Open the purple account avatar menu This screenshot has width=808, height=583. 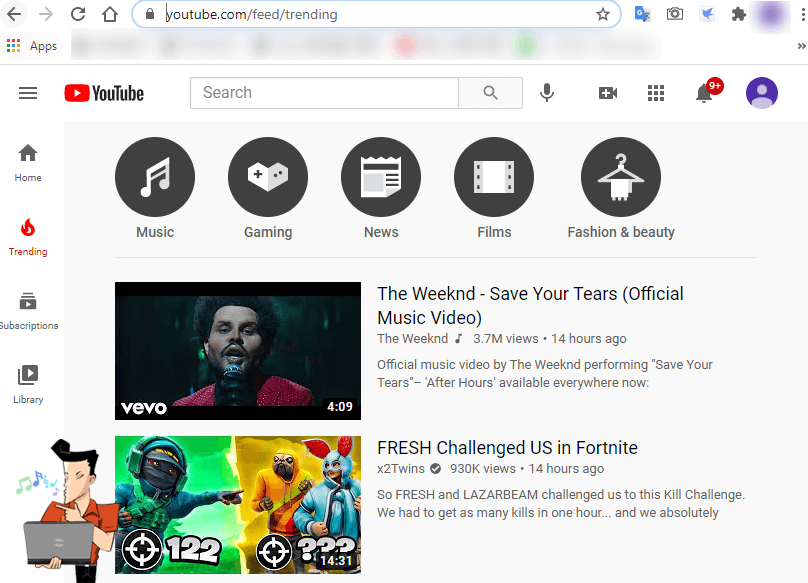click(x=762, y=93)
